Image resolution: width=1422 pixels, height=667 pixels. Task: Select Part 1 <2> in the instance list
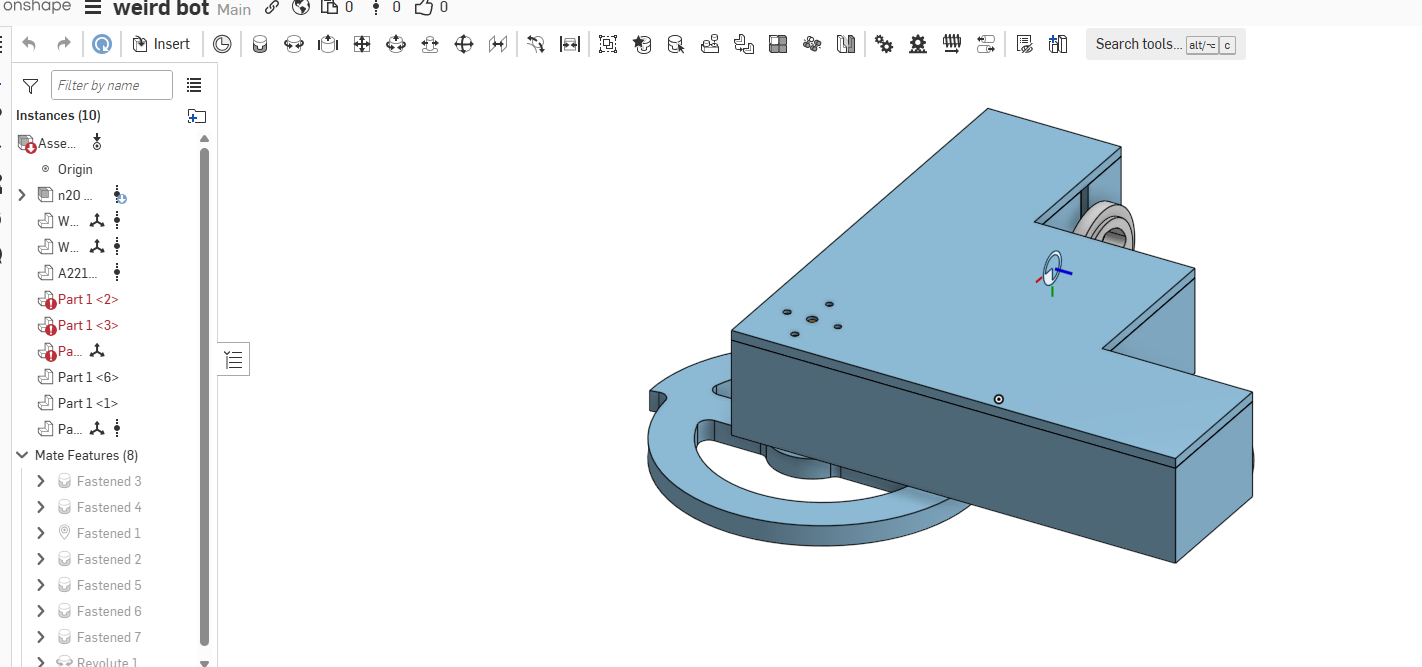(x=88, y=299)
